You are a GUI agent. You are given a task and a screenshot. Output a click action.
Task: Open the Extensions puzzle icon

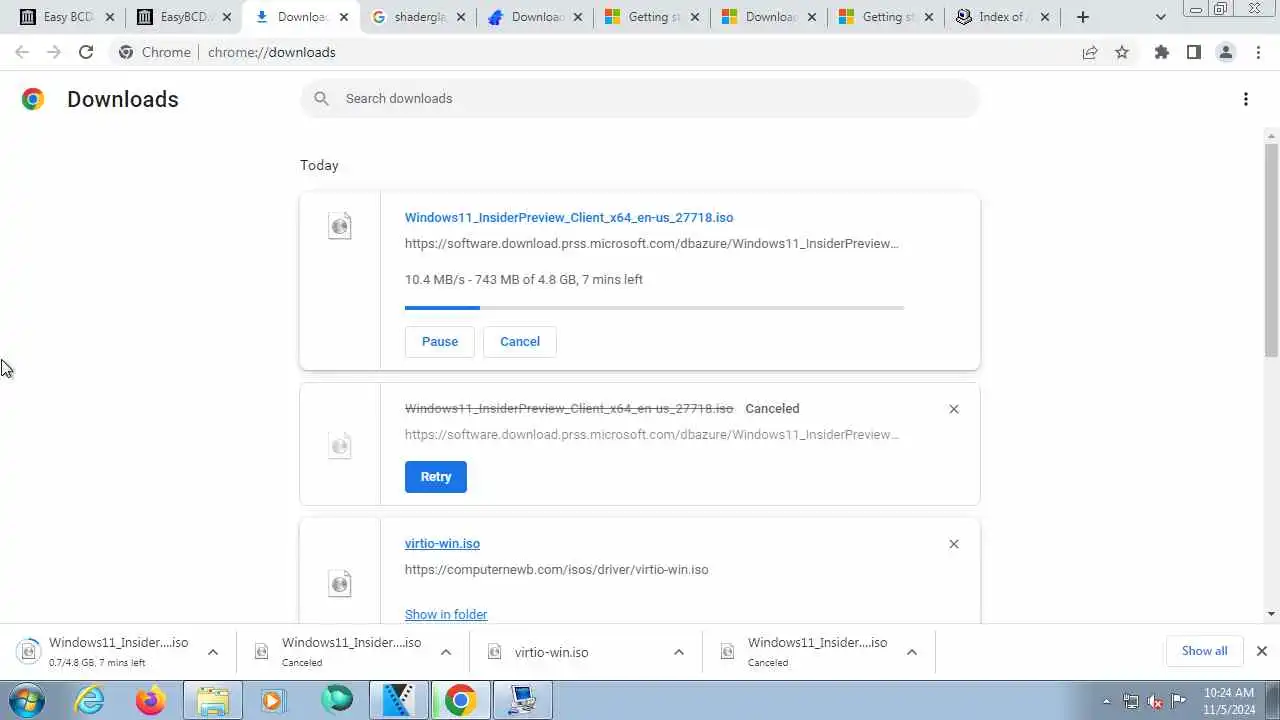coord(1161,52)
